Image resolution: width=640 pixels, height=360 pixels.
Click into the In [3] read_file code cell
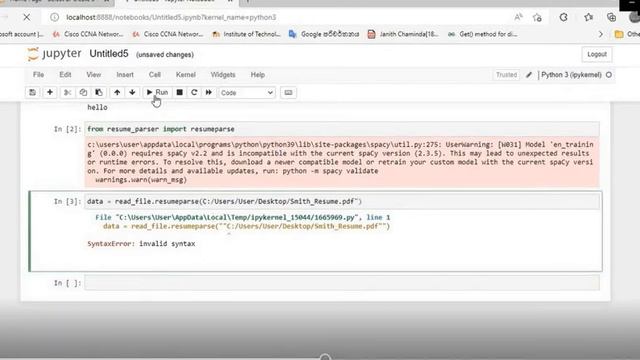[x=342, y=201]
